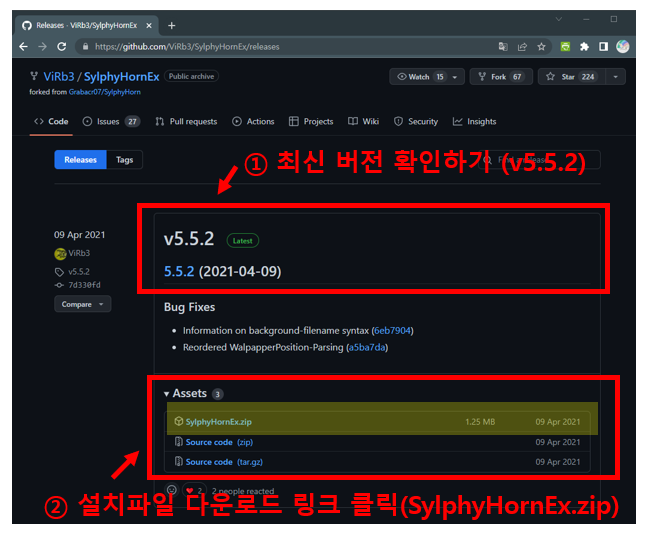Reload the GitHub releases page
Image resolution: width=649 pixels, height=535 pixels.
(x=62, y=47)
